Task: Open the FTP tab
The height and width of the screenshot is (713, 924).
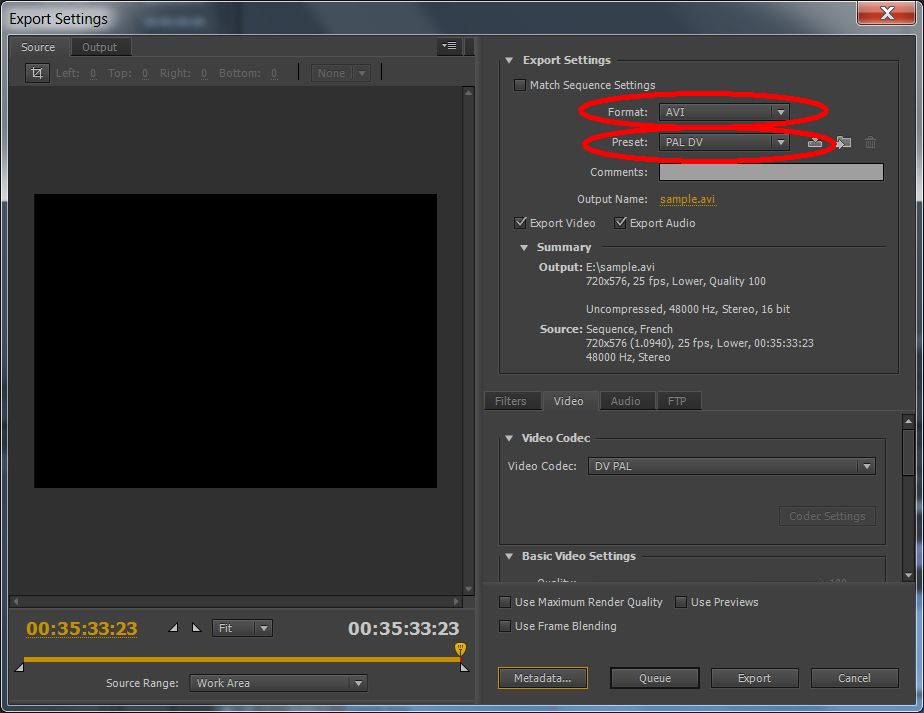Action: [677, 401]
